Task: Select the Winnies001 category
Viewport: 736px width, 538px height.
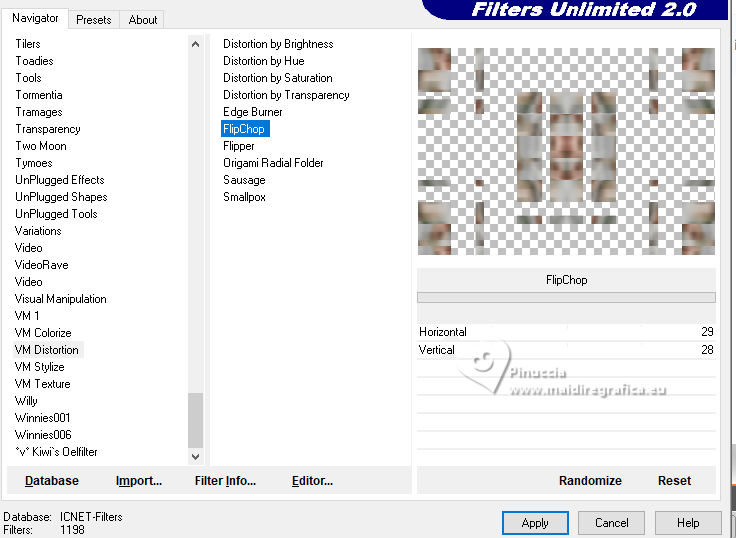Action: 42,417
